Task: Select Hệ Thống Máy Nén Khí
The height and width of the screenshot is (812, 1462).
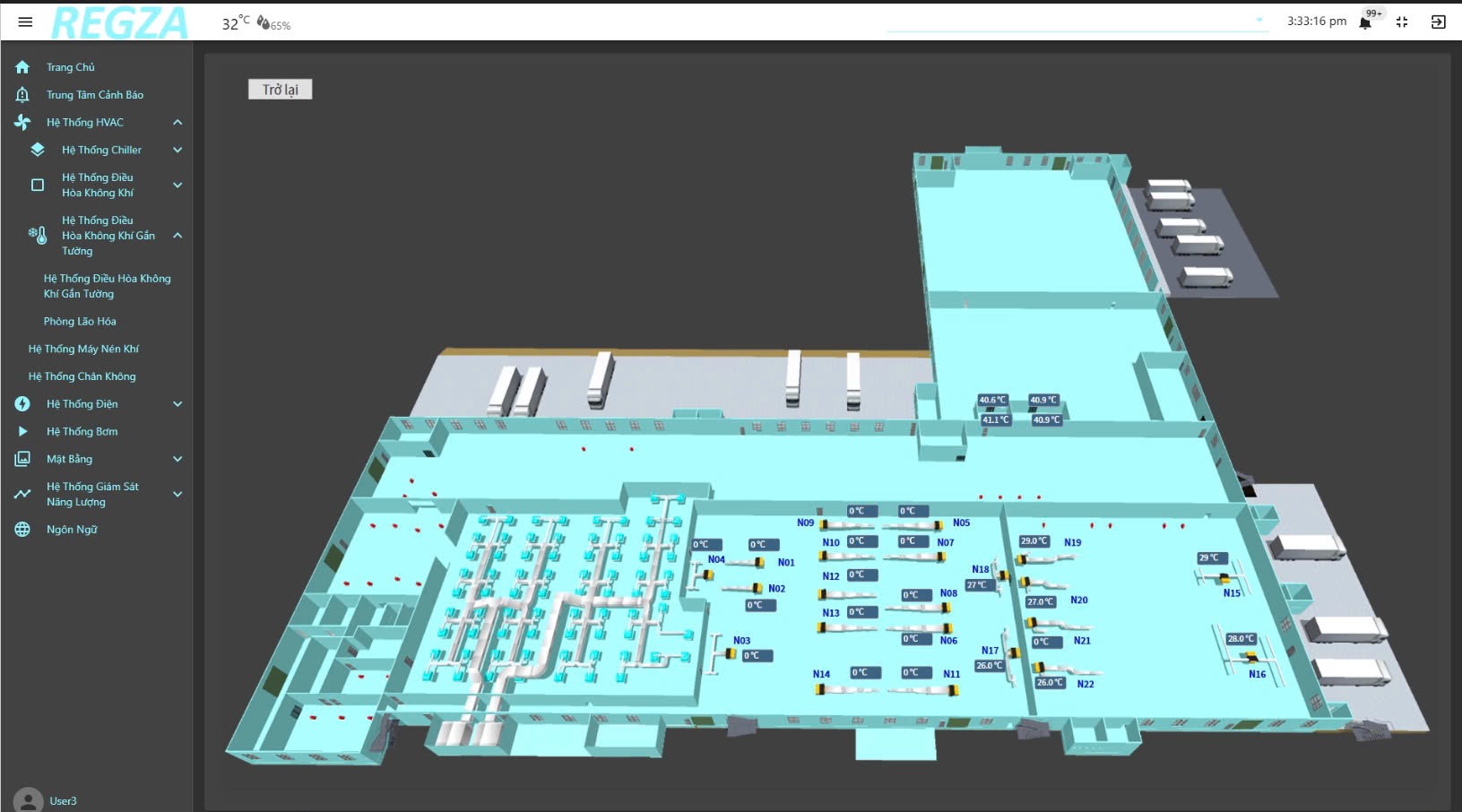Action: [83, 350]
